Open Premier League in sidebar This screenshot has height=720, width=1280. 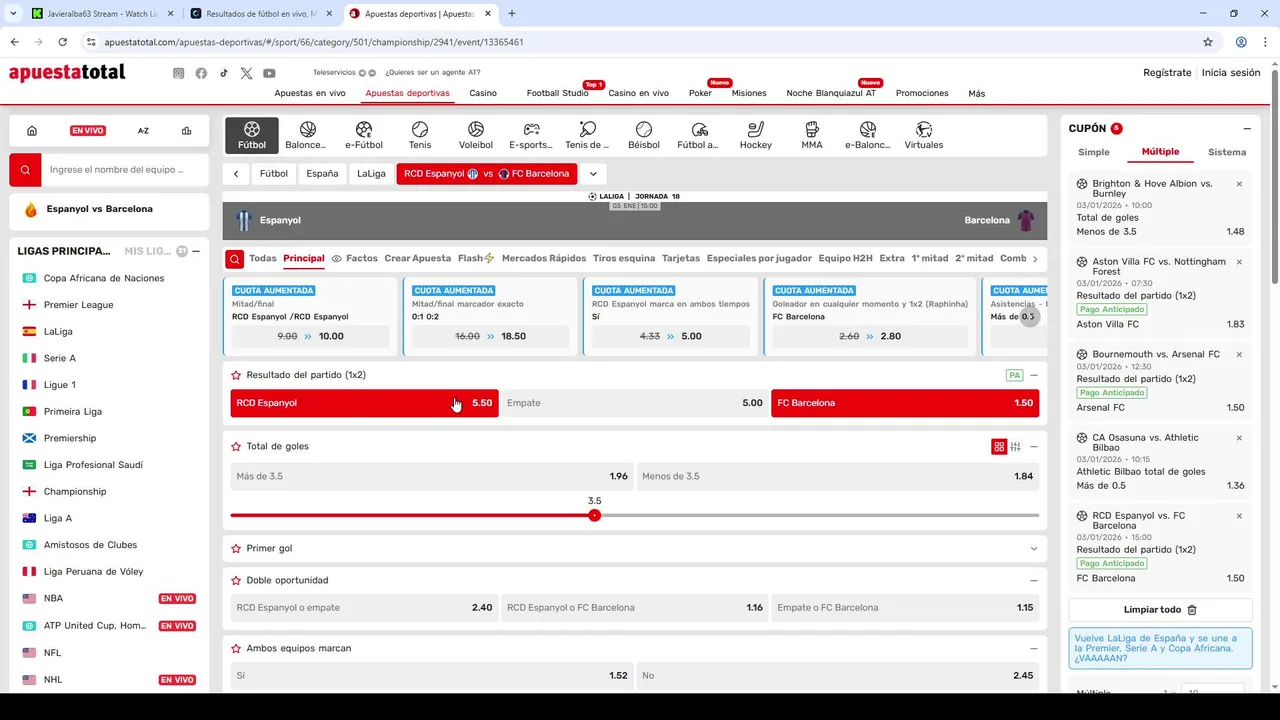(x=78, y=305)
